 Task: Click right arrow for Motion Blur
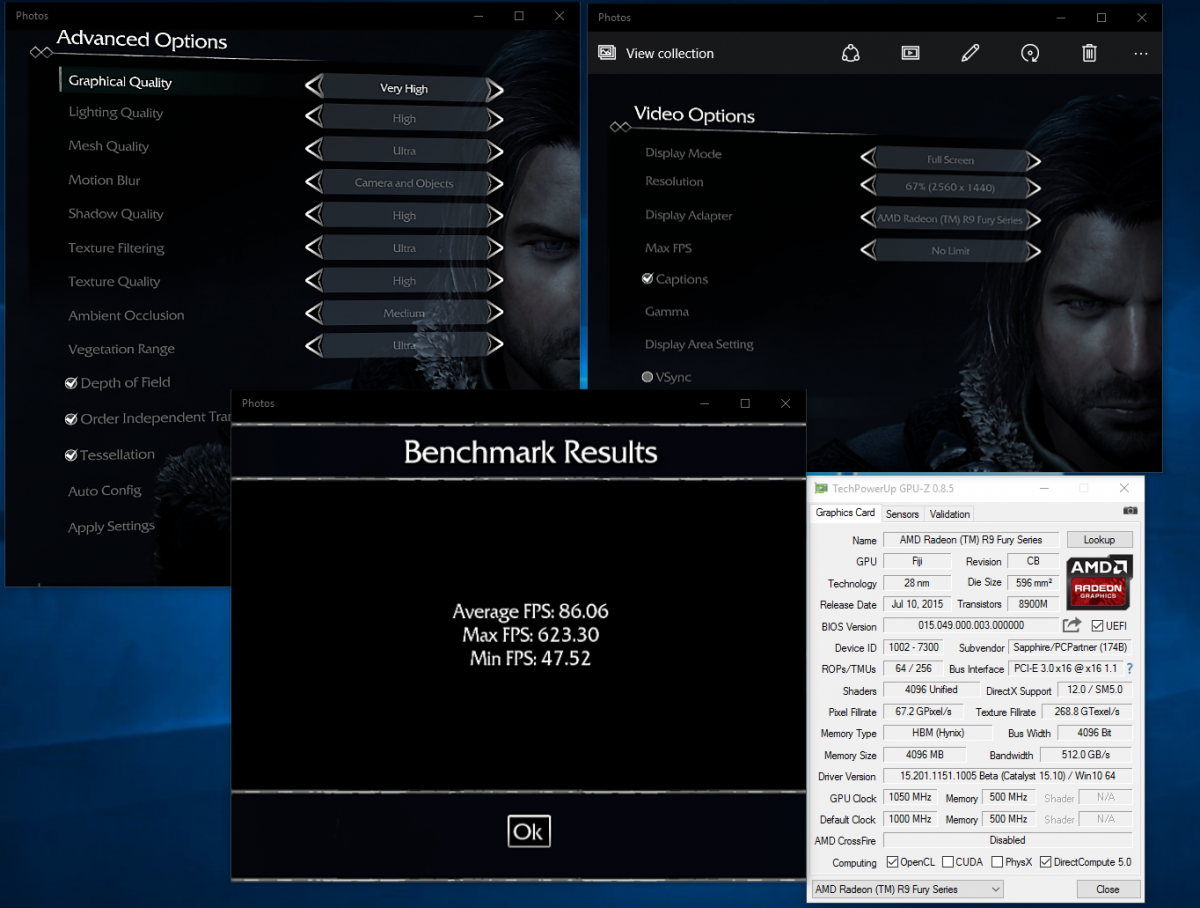(x=494, y=183)
